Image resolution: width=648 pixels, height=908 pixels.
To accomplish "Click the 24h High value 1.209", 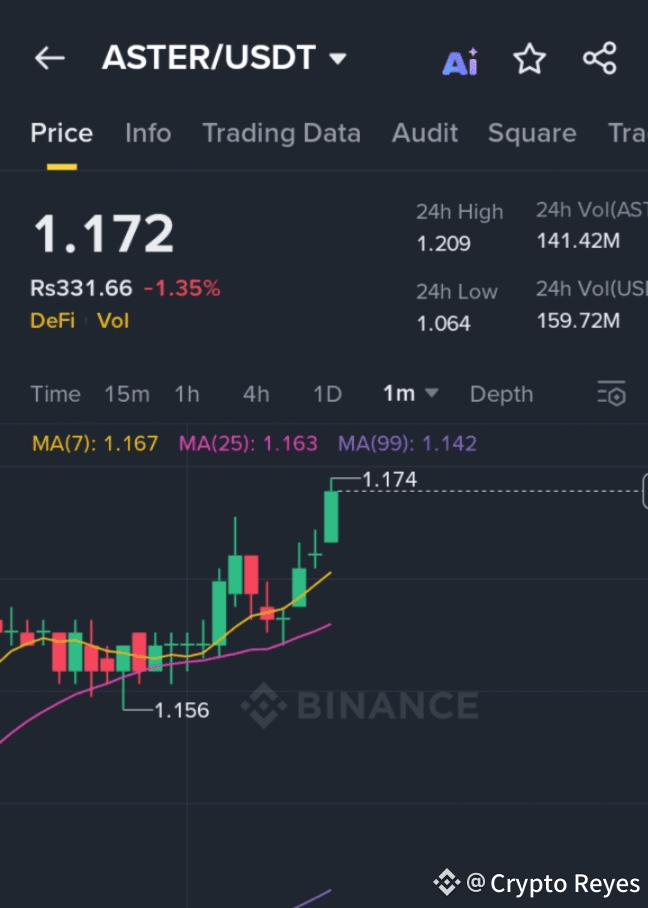I will (444, 243).
